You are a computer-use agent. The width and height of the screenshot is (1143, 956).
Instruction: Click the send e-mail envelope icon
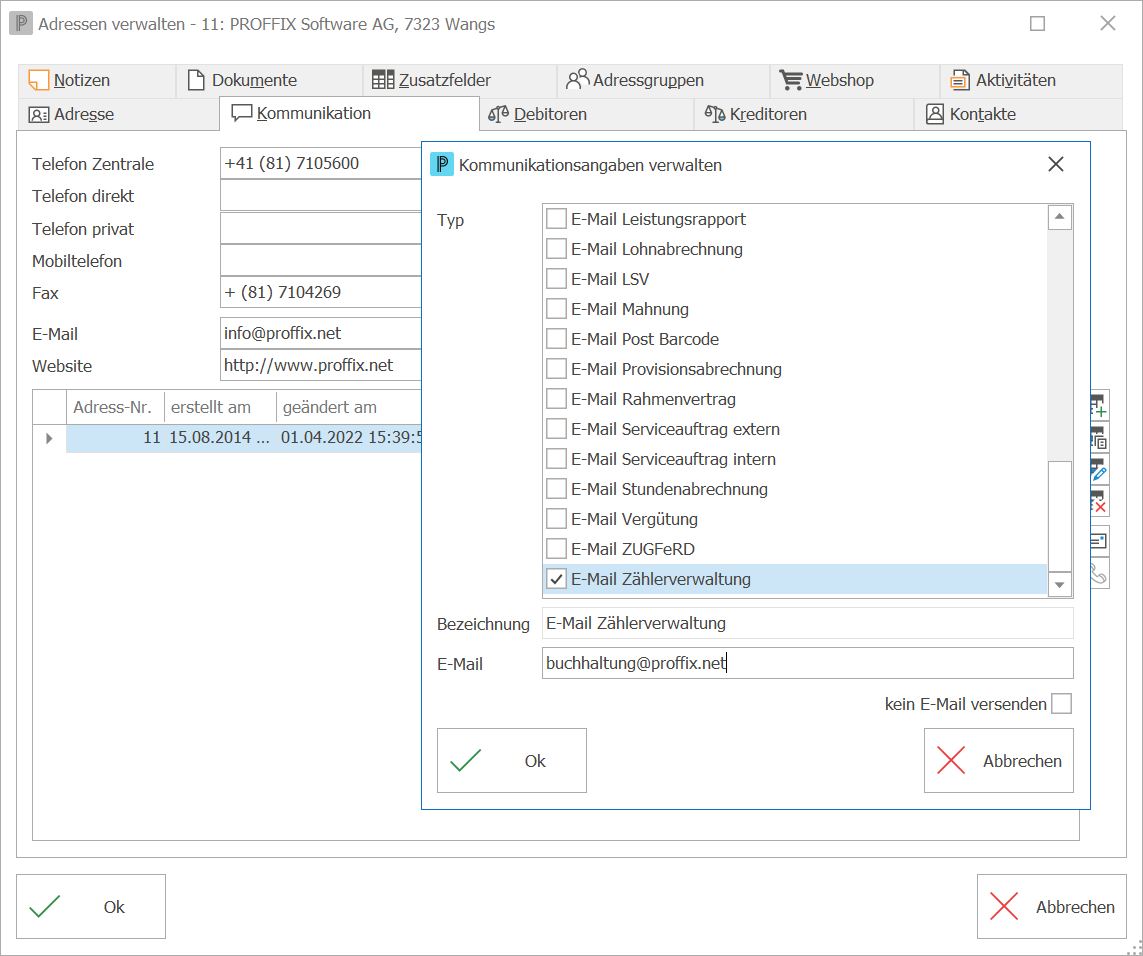click(1099, 541)
